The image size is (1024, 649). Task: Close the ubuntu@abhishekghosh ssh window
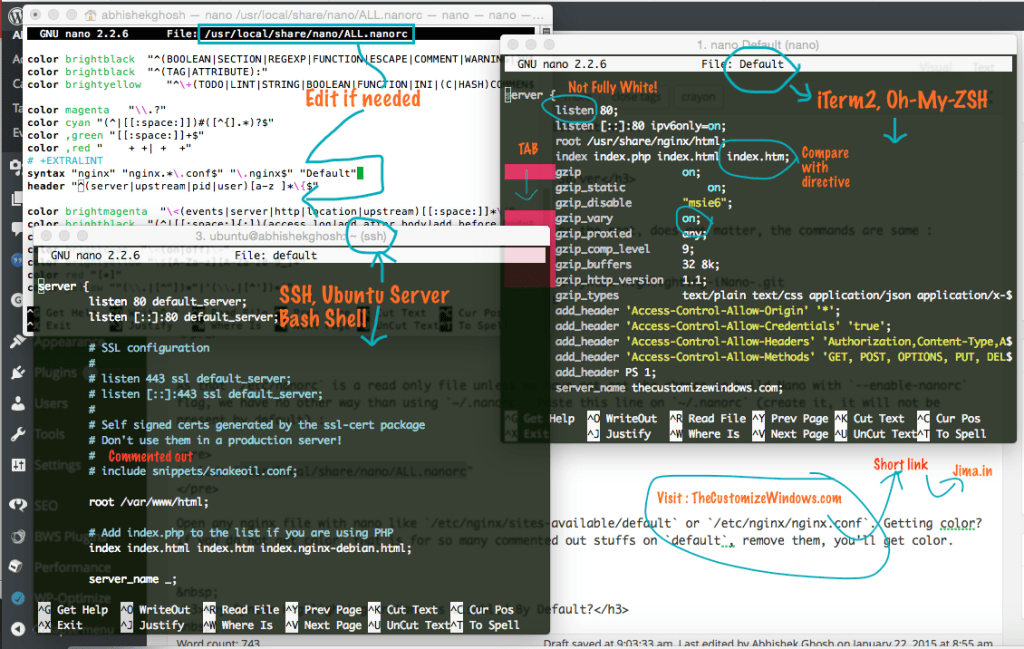(46, 236)
